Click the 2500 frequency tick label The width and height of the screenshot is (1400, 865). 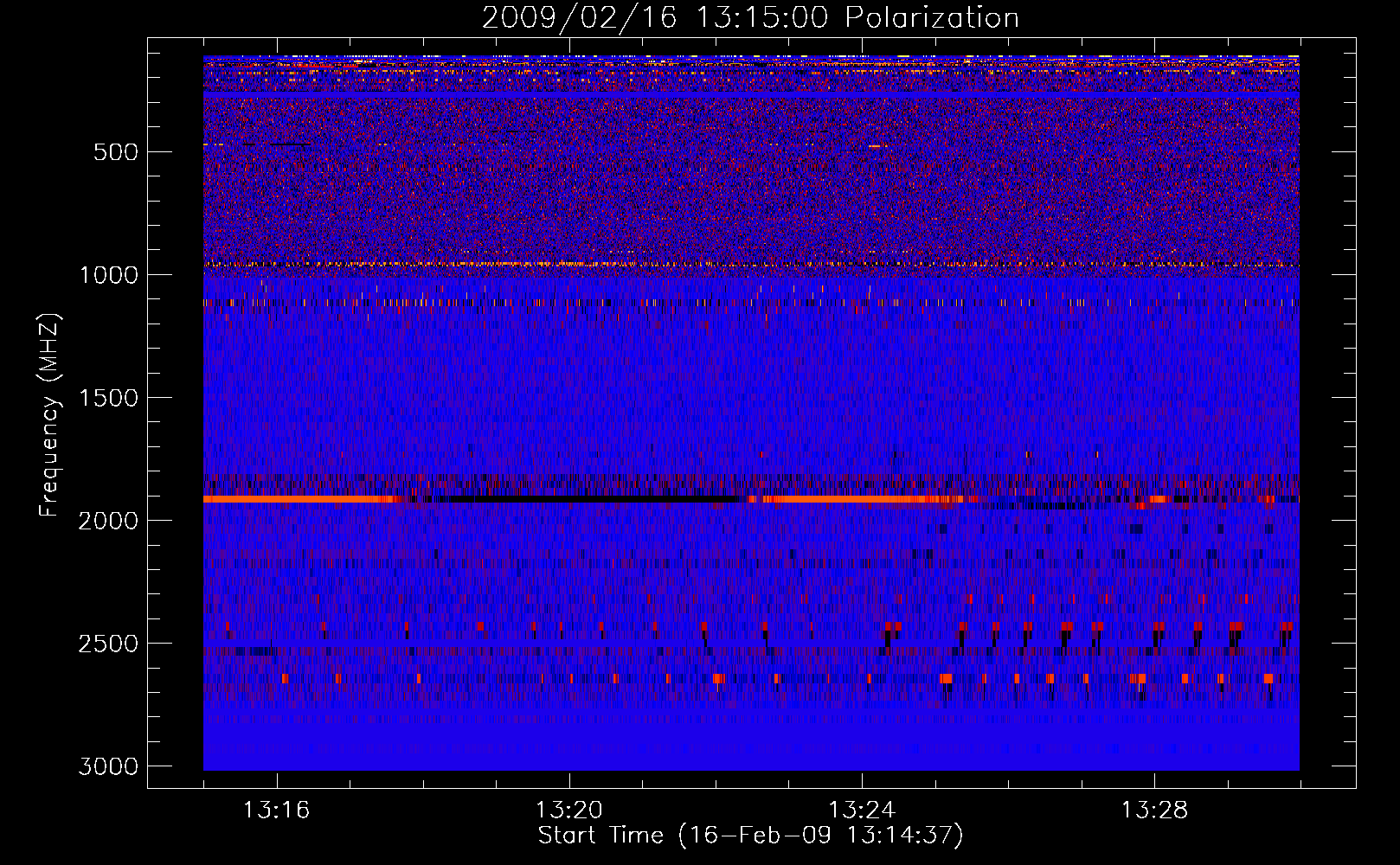(108, 644)
